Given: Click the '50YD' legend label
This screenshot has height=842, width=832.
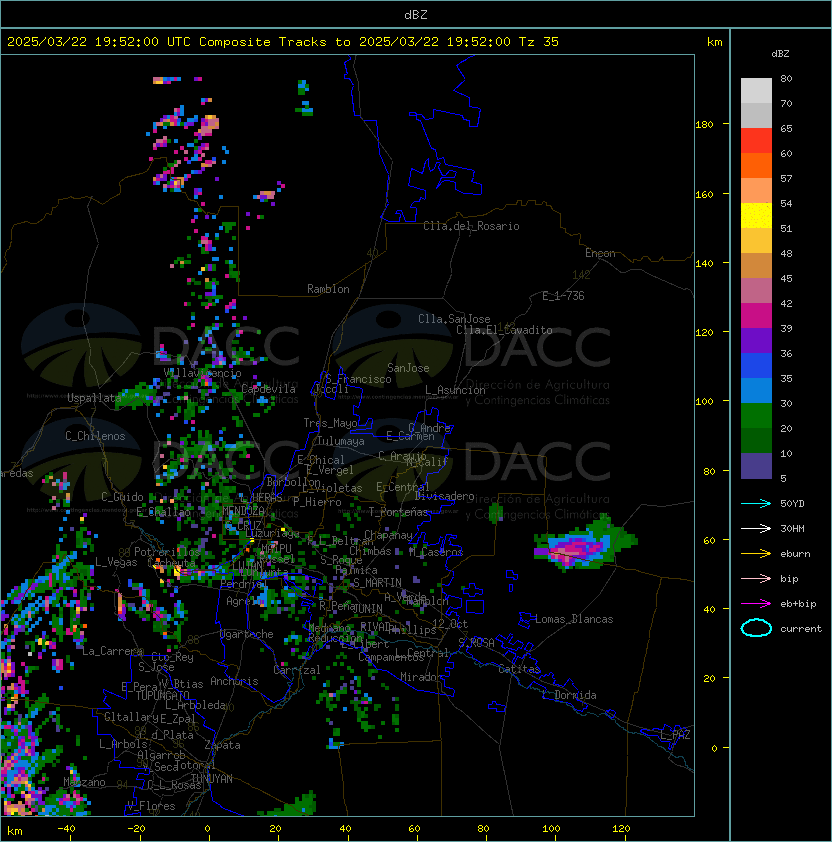Looking at the screenshot, I should coord(792,504).
